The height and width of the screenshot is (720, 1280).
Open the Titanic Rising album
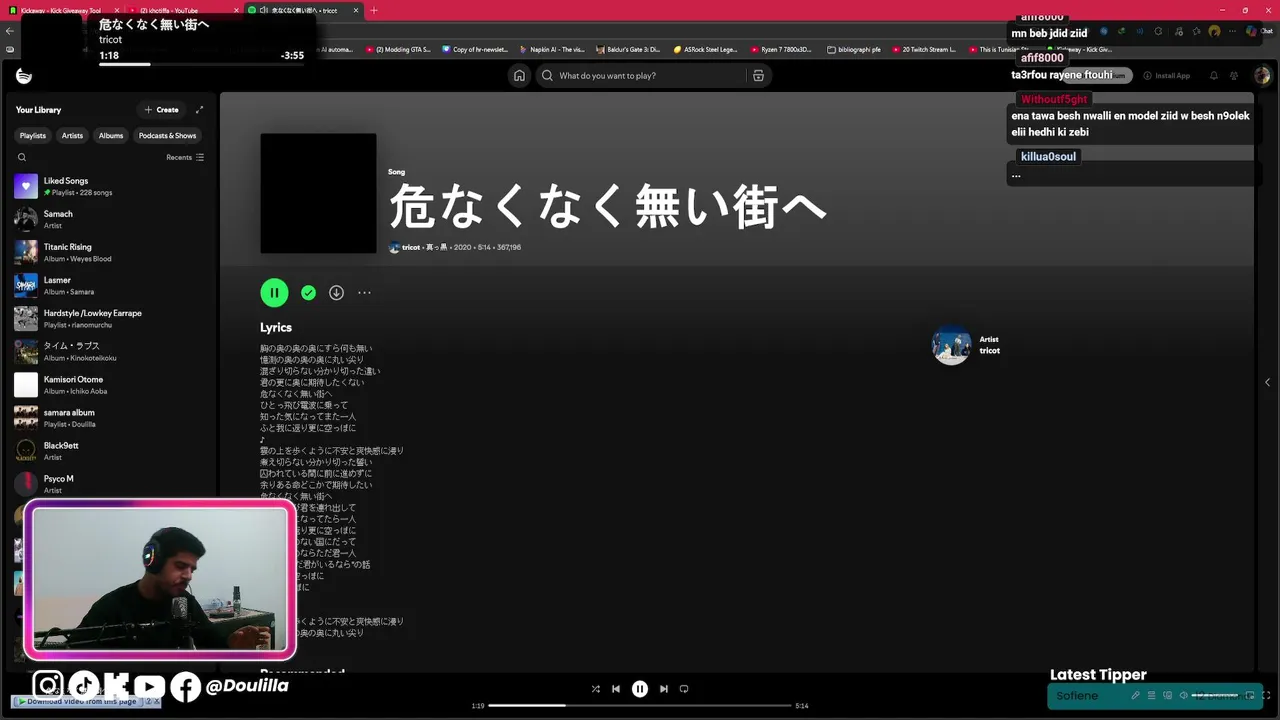pos(110,252)
